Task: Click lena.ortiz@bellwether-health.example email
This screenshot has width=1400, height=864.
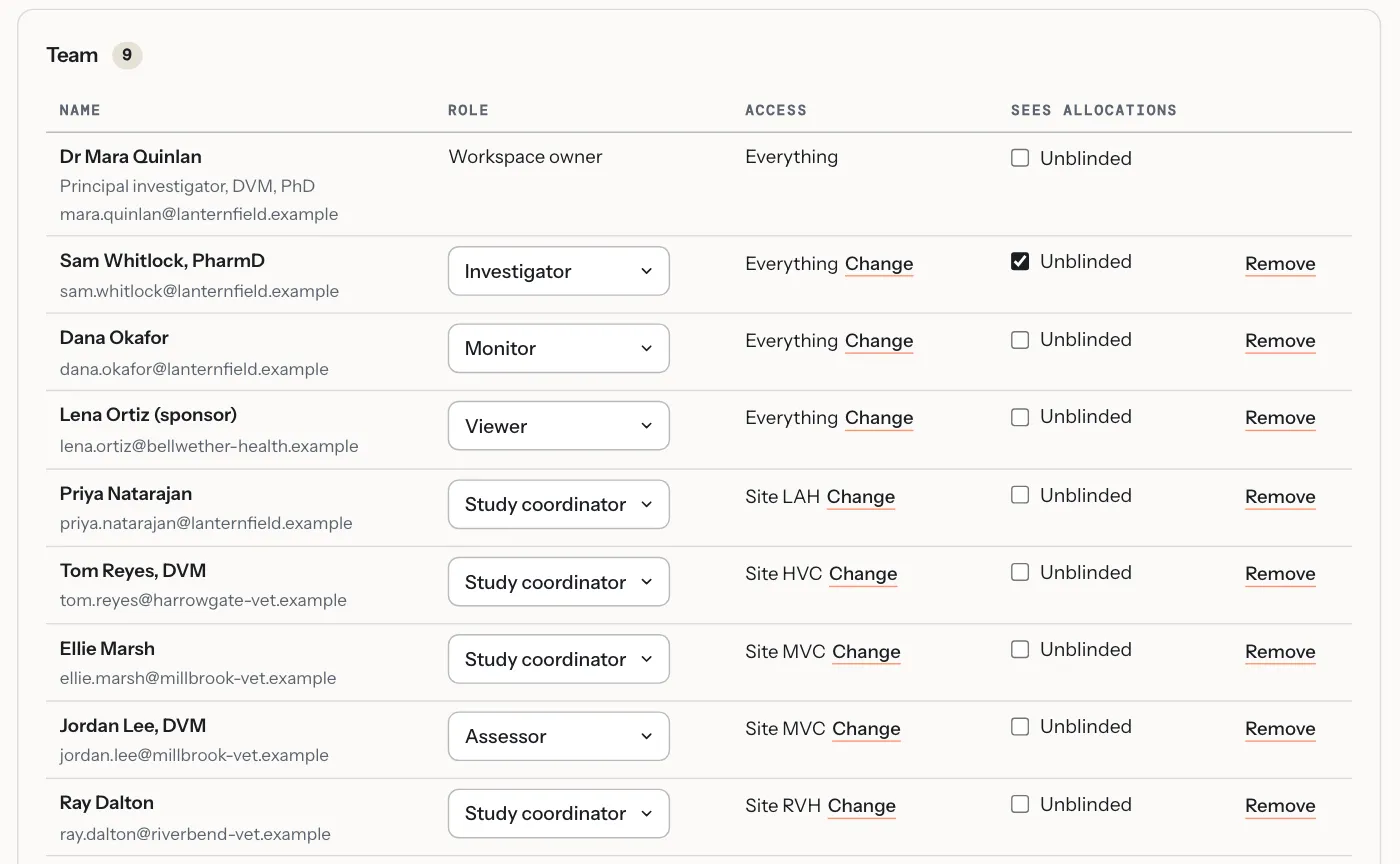Action: tap(209, 446)
